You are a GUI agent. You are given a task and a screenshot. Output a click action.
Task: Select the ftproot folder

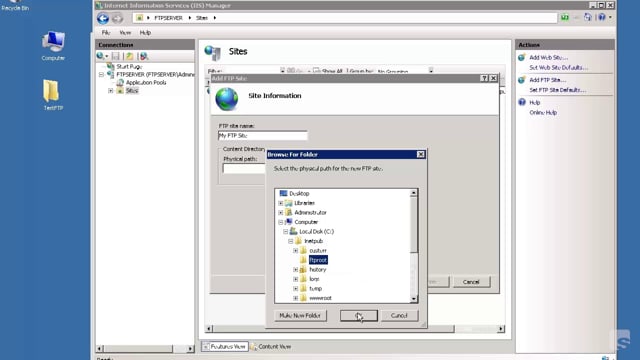318,260
